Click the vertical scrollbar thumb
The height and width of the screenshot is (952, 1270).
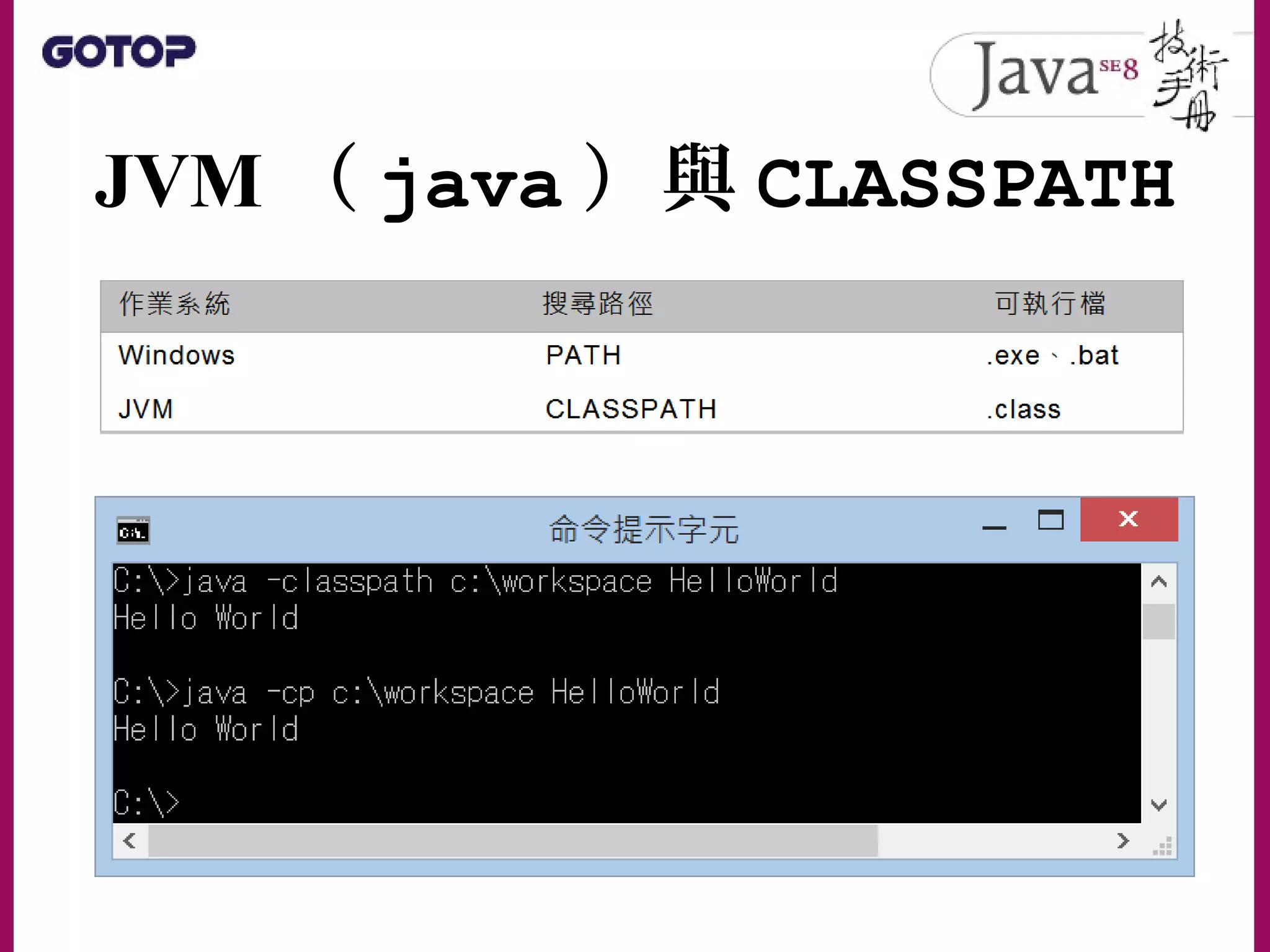pyautogui.click(x=1158, y=621)
